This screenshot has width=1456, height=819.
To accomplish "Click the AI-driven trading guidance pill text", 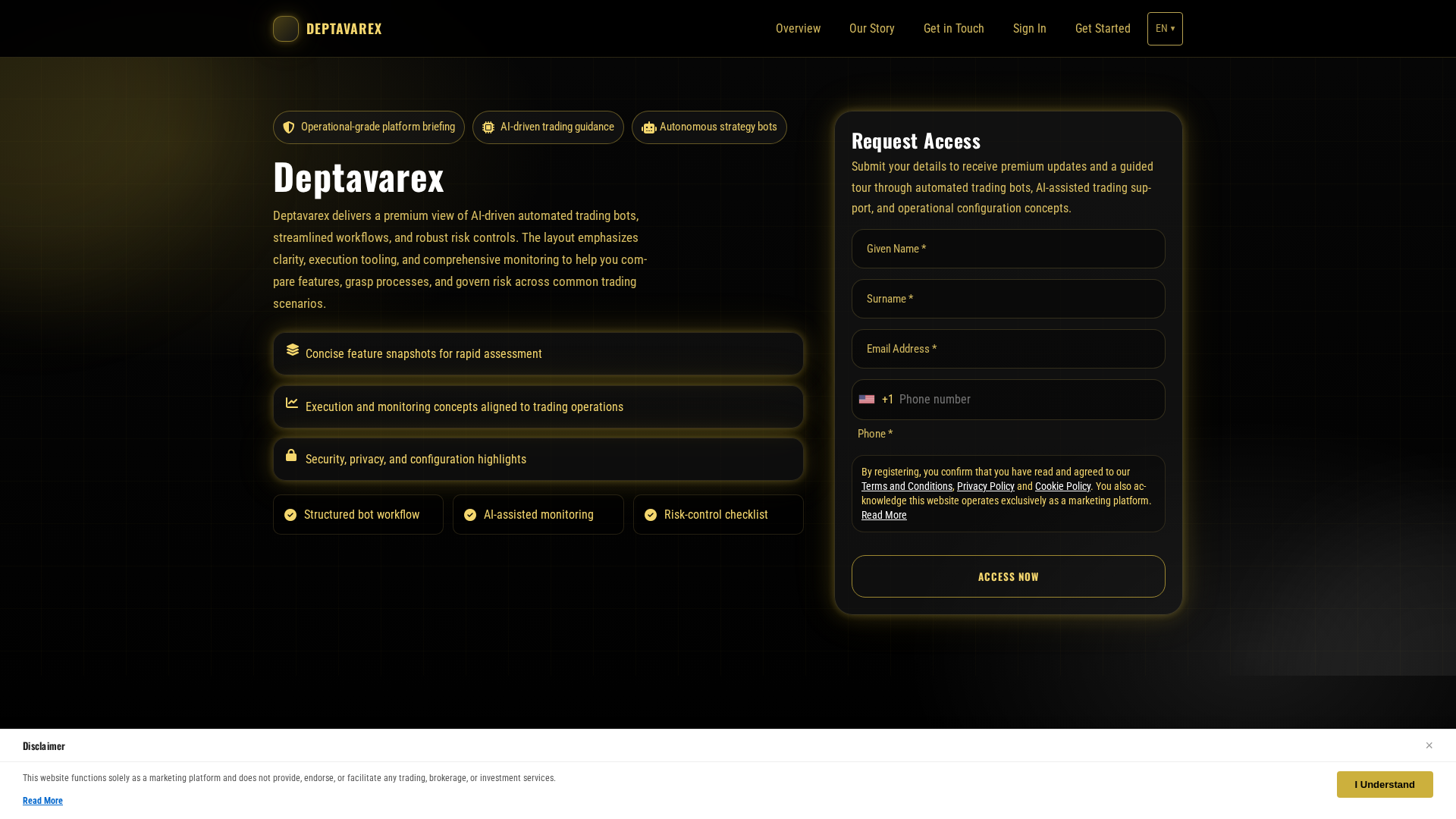I will 557,127.
